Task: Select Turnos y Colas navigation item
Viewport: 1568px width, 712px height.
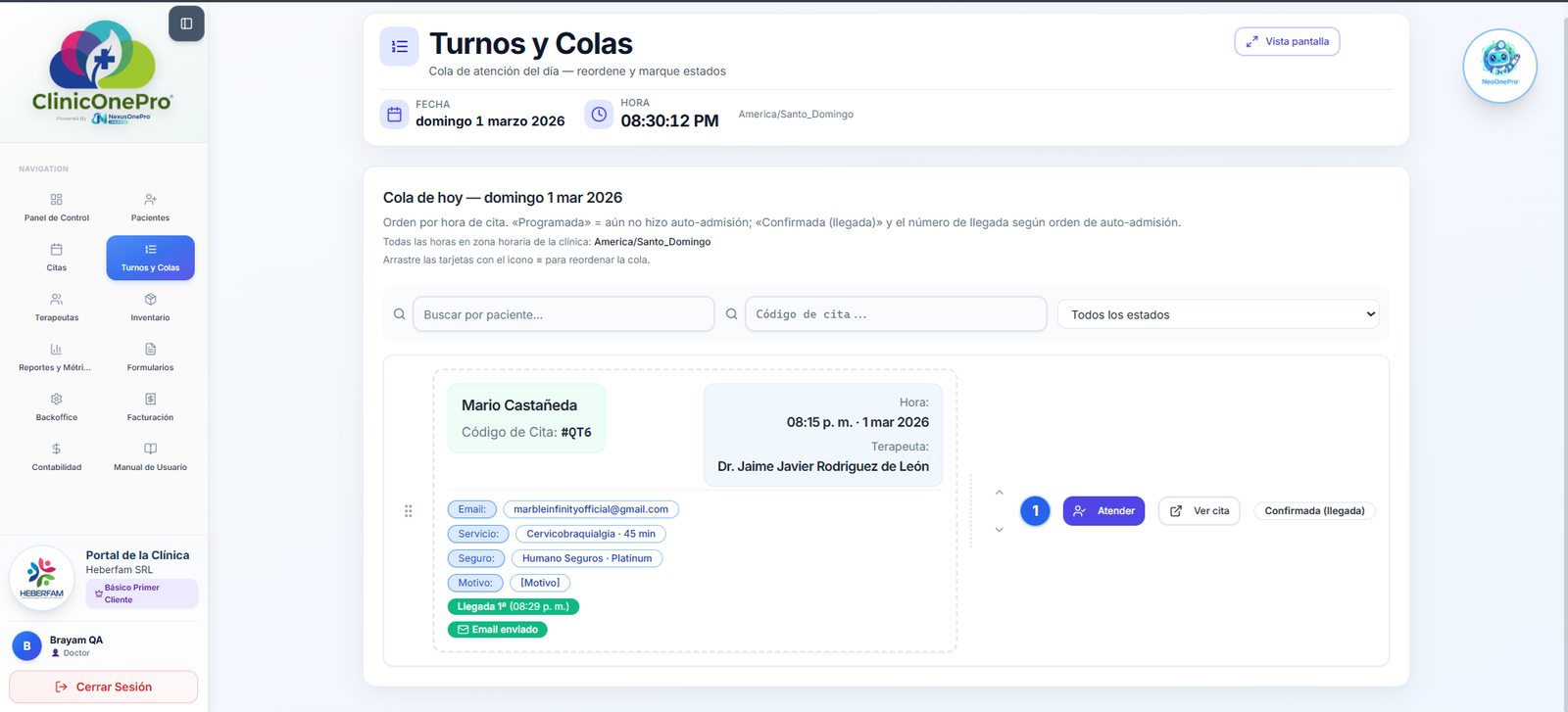Action: click(x=150, y=258)
